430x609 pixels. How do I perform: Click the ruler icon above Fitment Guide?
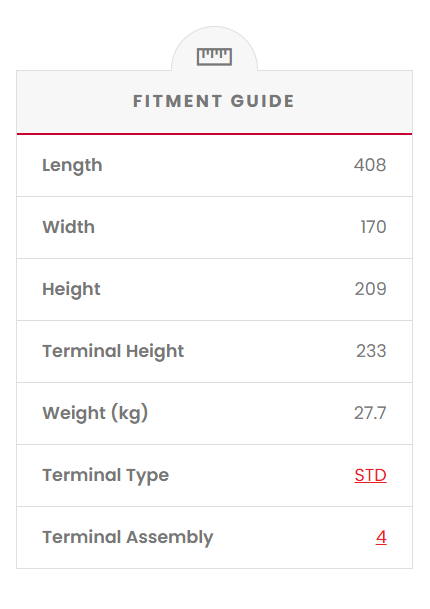point(214,57)
